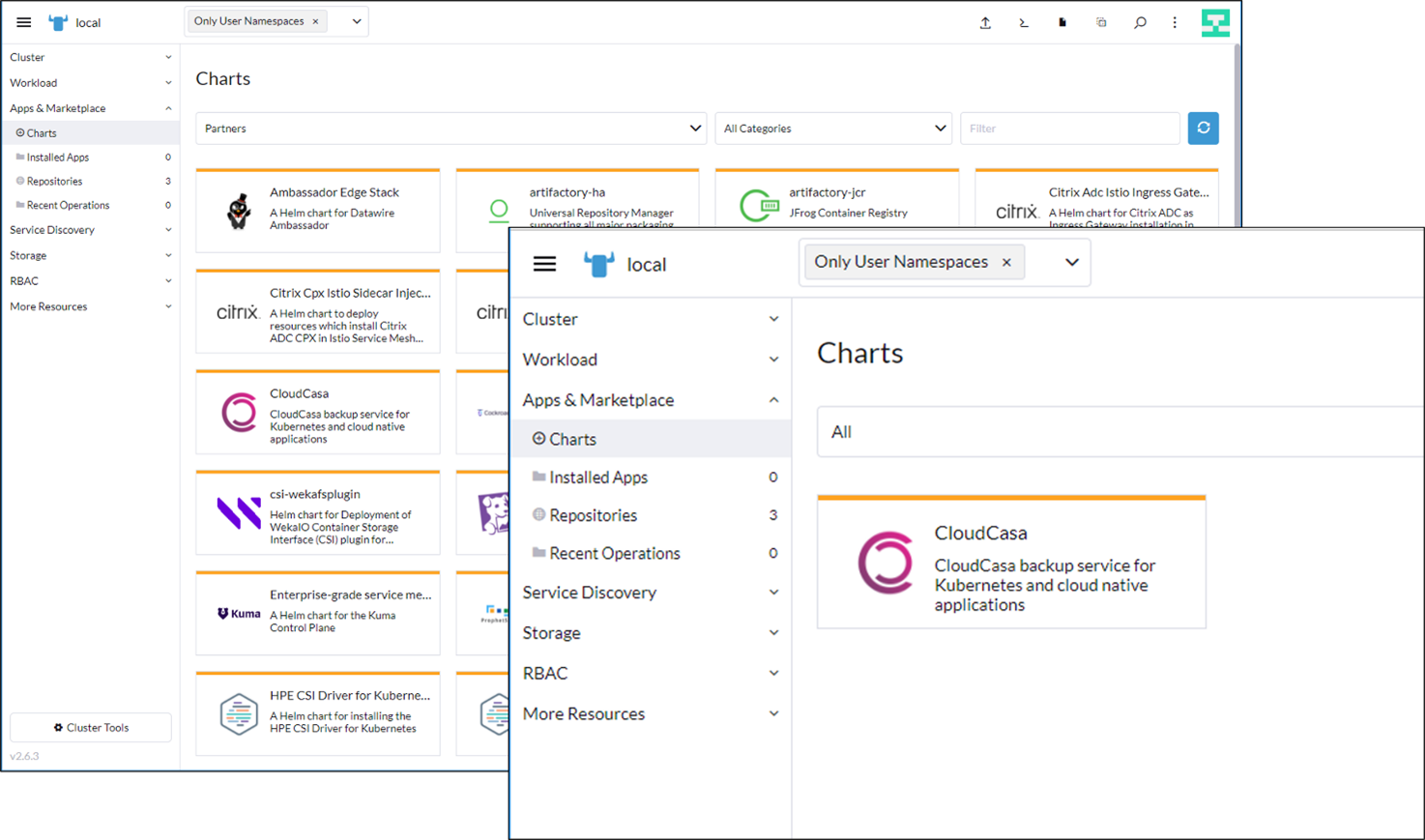
Task: Open the csi-wekafsplugin chart card
Action: [318, 513]
